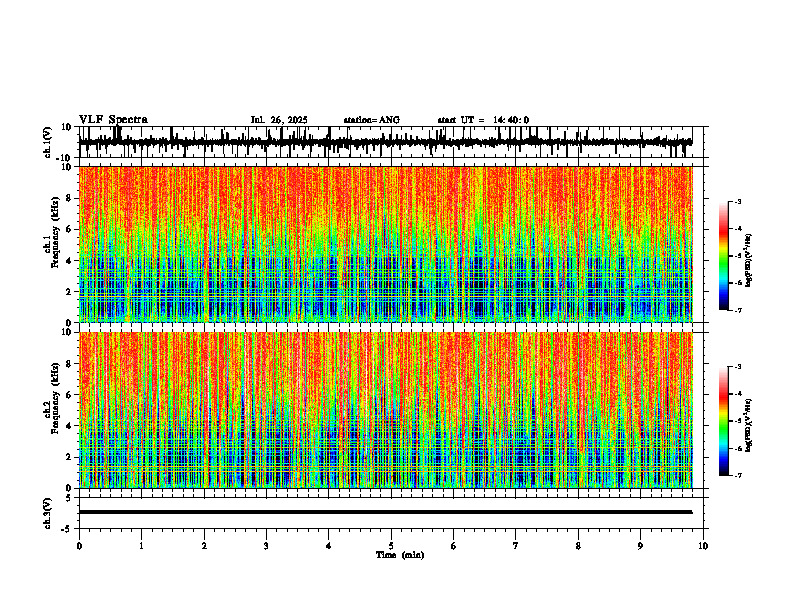Click the "ch.1(V)" waveform axis label

[x=48, y=142]
